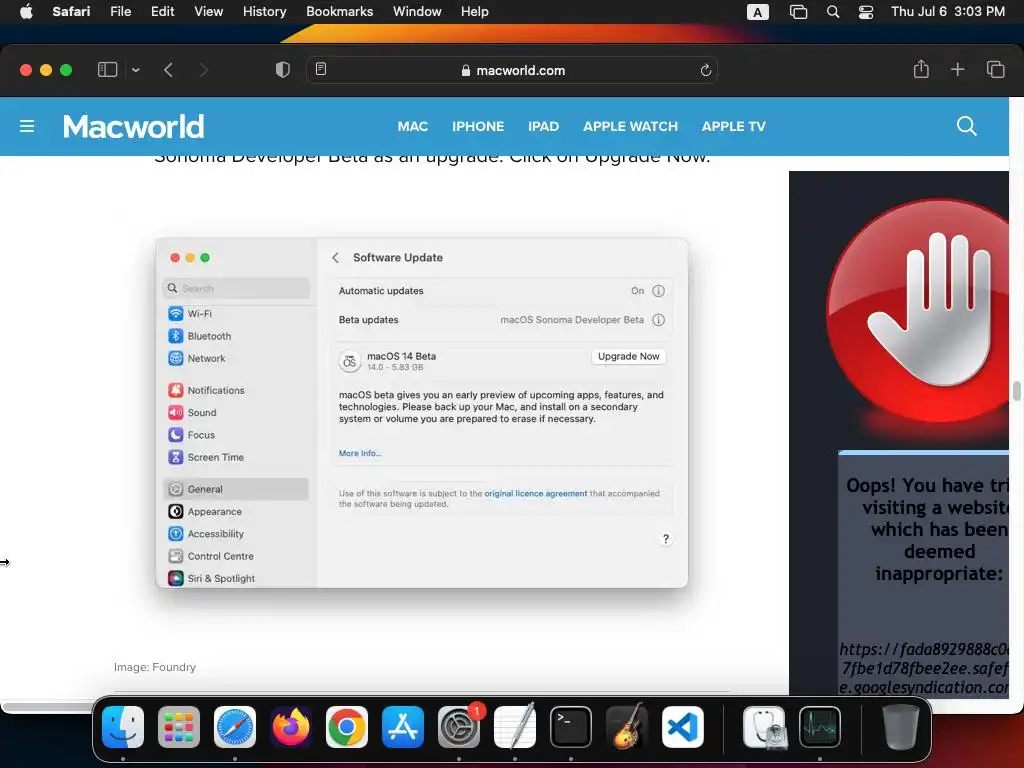Click the date and time display
This screenshot has height=768, width=1024.
click(x=948, y=12)
